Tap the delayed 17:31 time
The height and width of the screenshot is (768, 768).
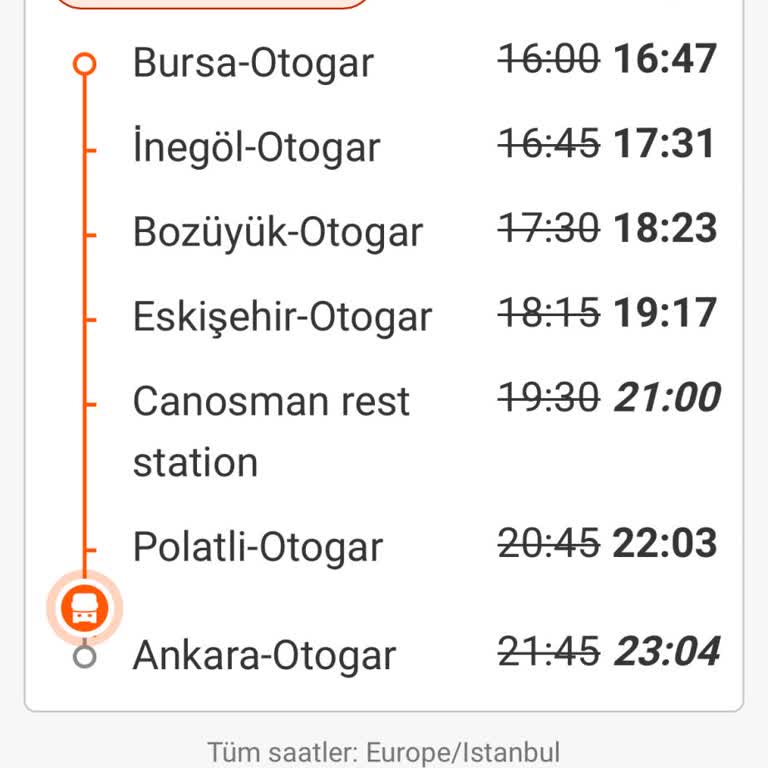point(665,144)
